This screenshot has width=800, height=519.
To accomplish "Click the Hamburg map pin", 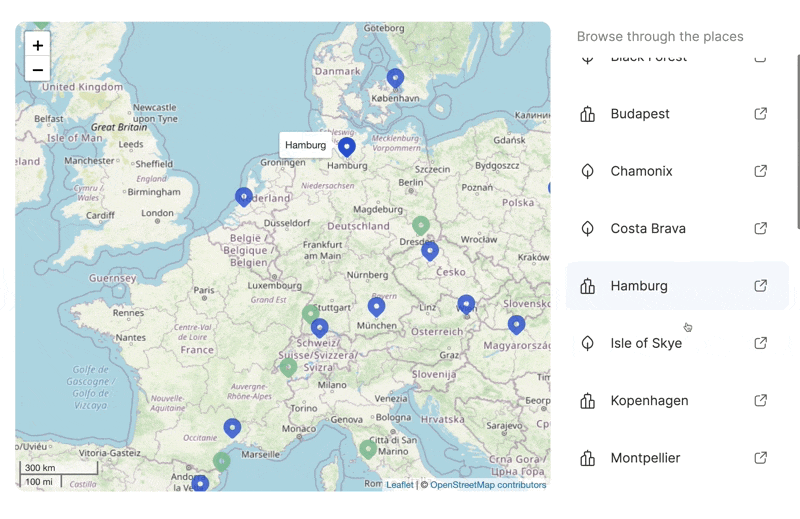I will pos(347,147).
